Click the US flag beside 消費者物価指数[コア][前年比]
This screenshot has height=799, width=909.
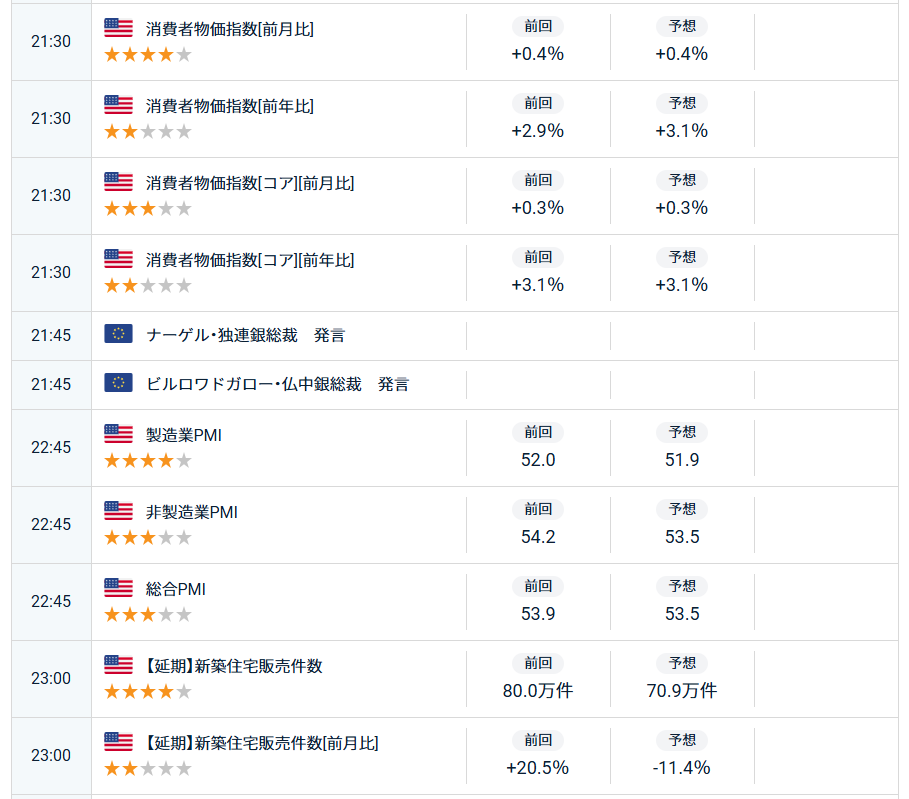[118, 259]
